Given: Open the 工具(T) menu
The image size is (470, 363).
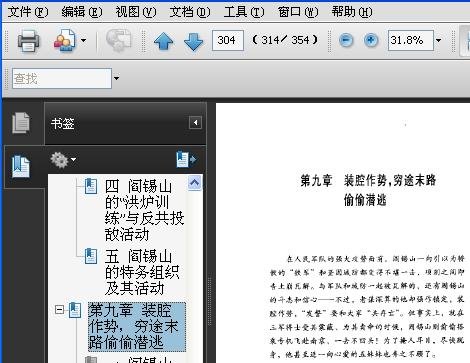Looking at the screenshot, I should tap(244, 12).
